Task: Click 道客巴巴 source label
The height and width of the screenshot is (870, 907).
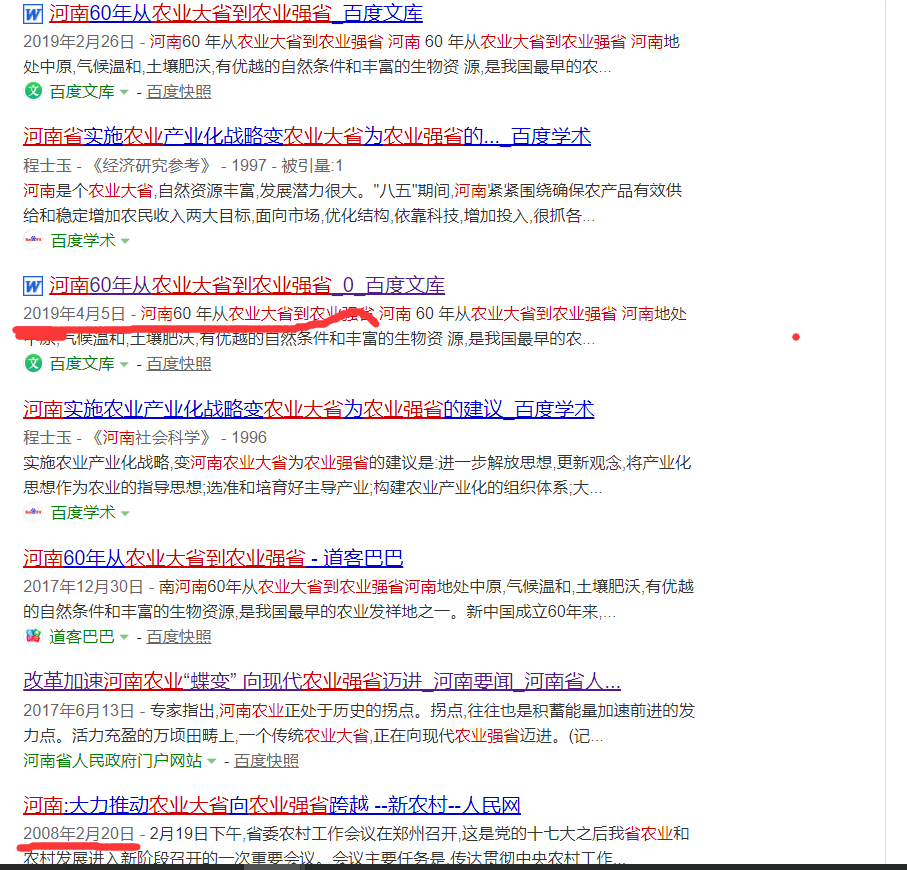Action: pos(82,637)
